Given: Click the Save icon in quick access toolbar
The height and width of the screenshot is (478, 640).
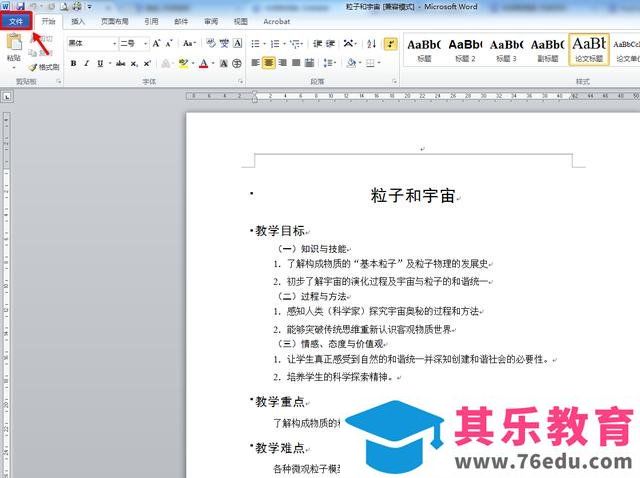Looking at the screenshot, I should pos(20,6).
